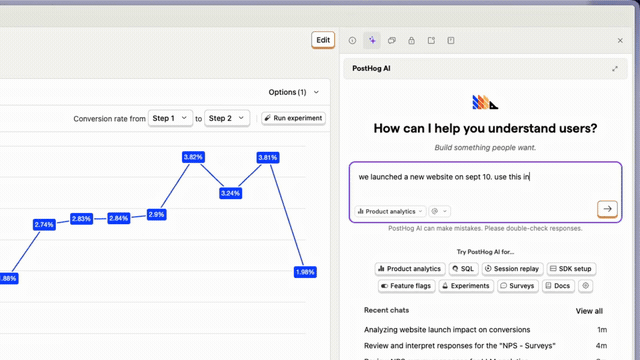Open the info panel icon in side toolbar

coord(352,40)
